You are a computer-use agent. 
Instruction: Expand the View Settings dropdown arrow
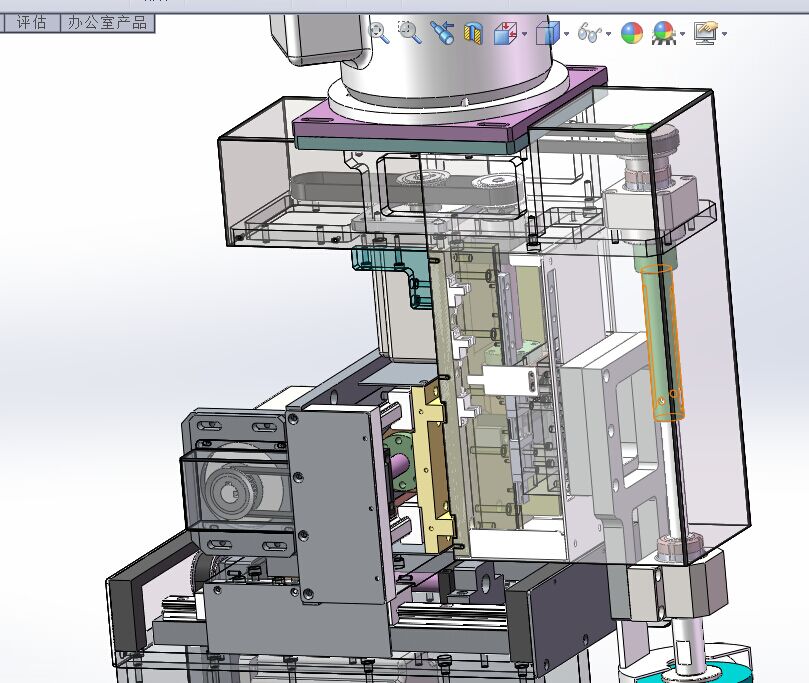(725, 34)
